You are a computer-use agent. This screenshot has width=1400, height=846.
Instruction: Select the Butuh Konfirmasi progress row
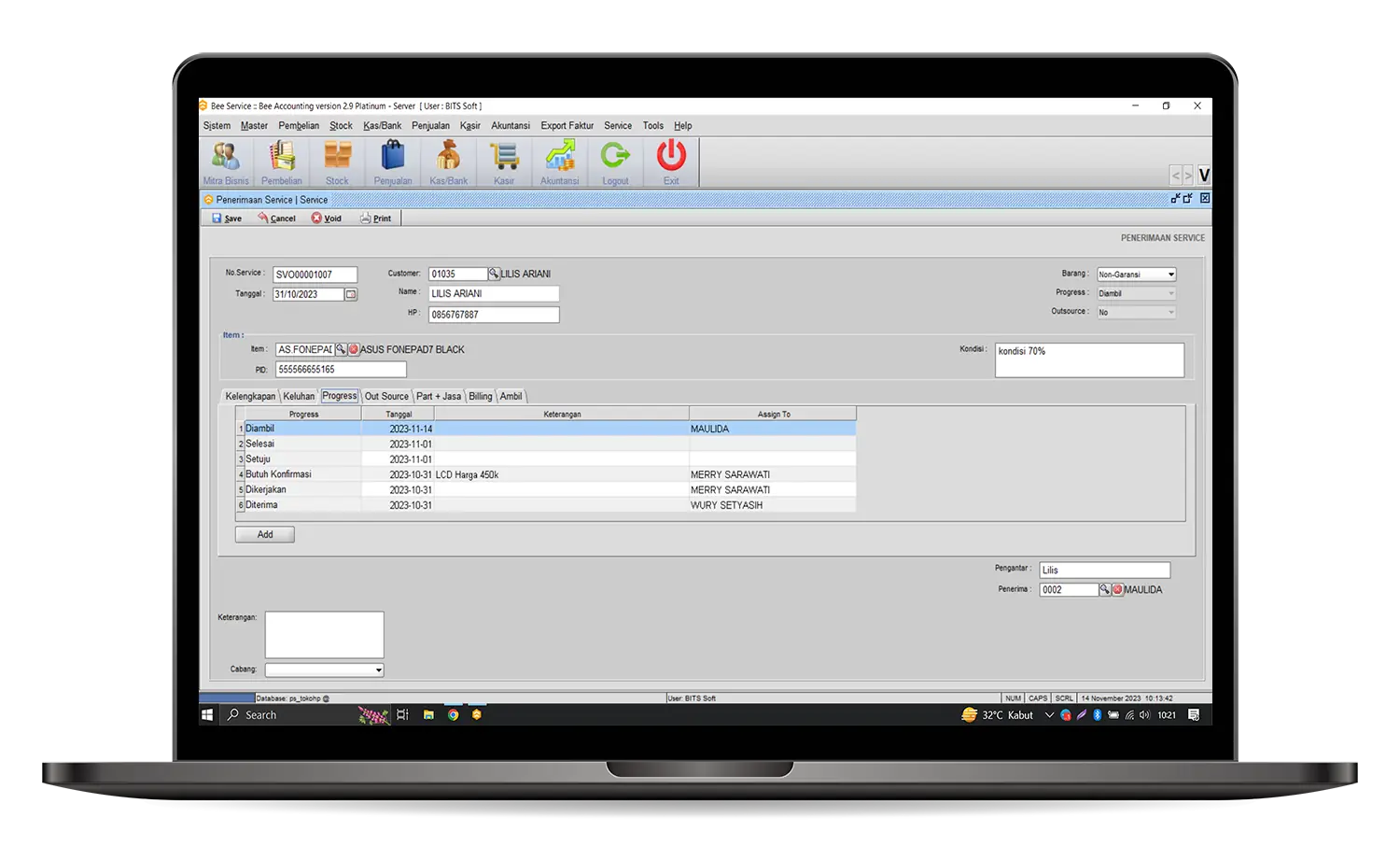pyautogui.click(x=546, y=474)
